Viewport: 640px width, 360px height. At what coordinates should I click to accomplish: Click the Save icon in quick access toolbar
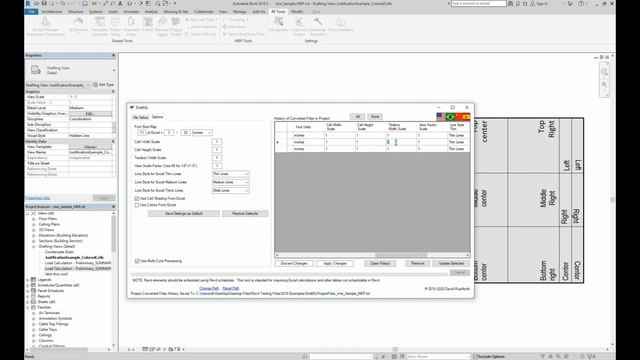tap(44, 3)
